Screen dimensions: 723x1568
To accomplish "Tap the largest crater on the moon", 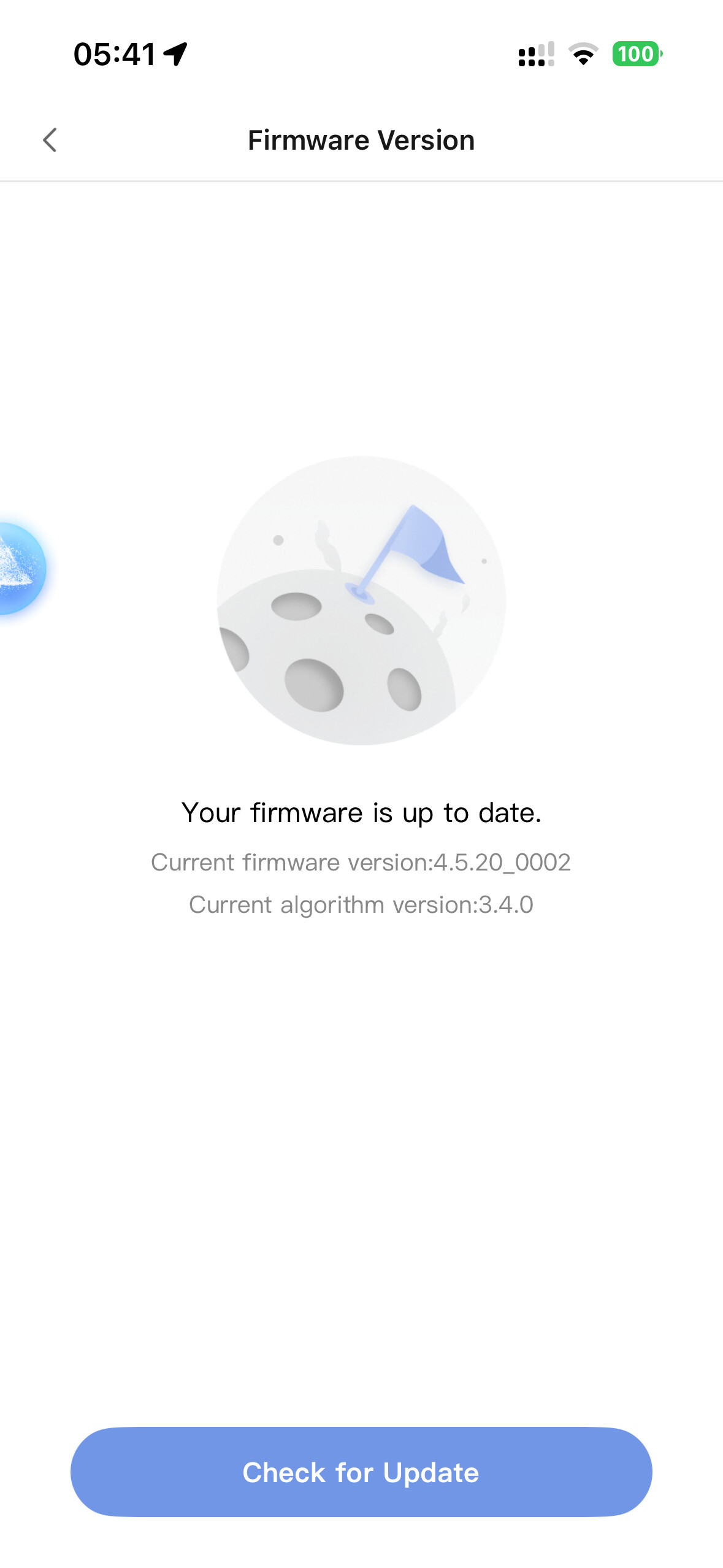I will pos(314,685).
